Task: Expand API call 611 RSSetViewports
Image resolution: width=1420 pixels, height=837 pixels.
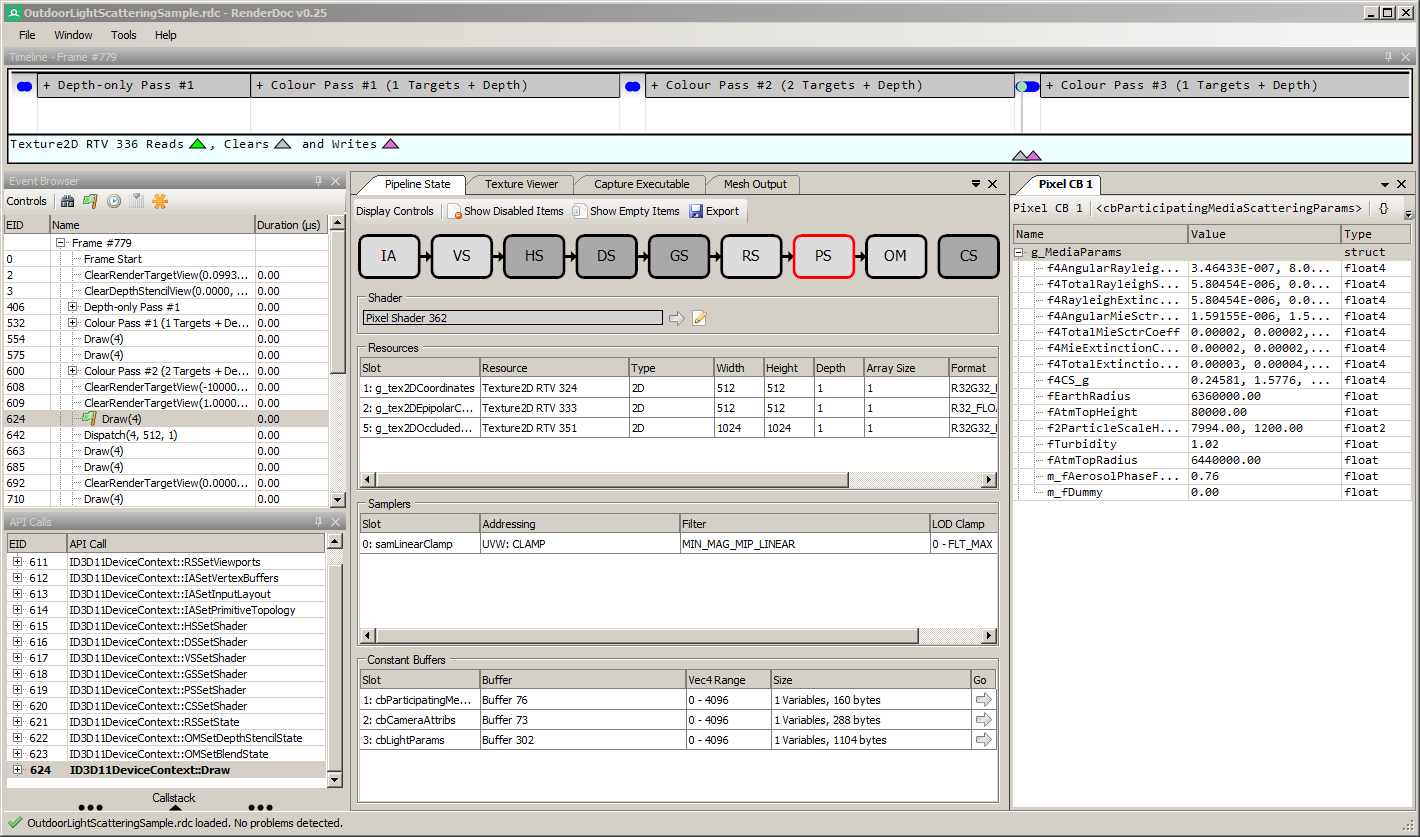Action: tap(17, 562)
